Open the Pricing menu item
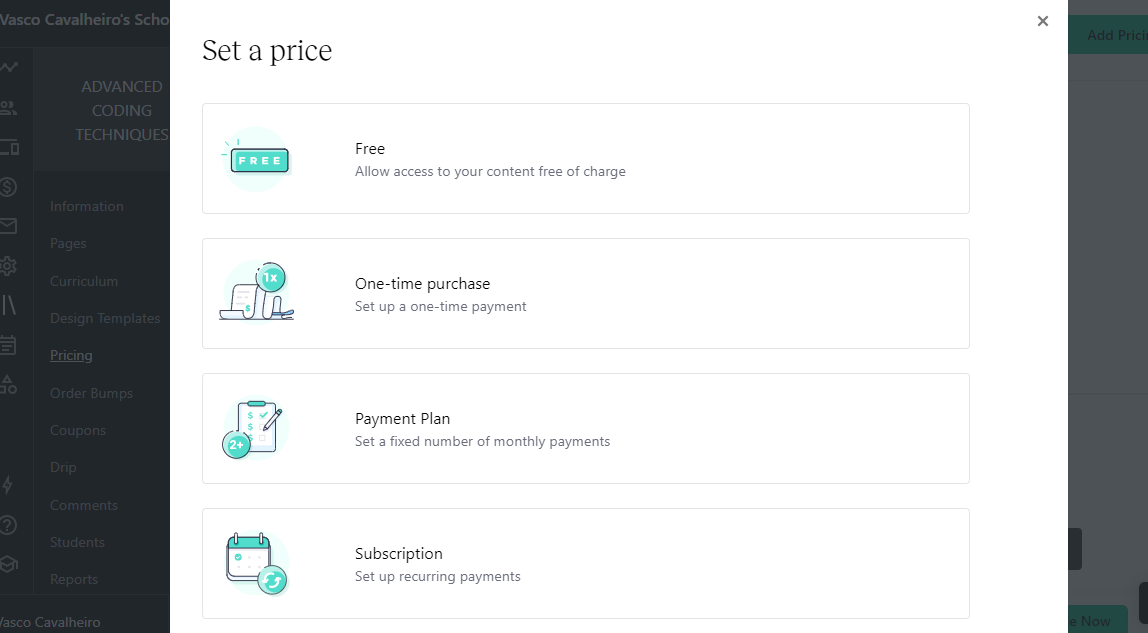Viewport: 1148px width, 633px height. click(71, 356)
